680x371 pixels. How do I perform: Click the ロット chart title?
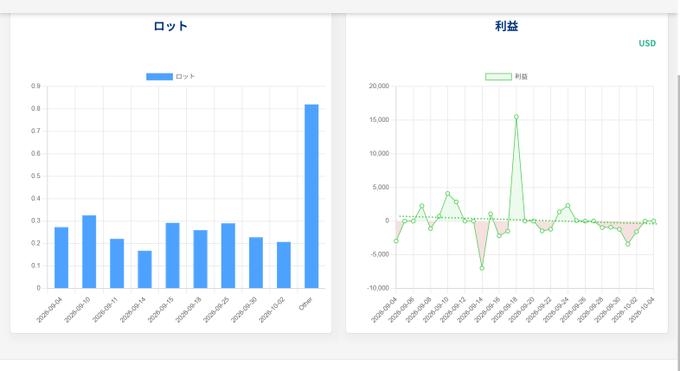pos(170,26)
